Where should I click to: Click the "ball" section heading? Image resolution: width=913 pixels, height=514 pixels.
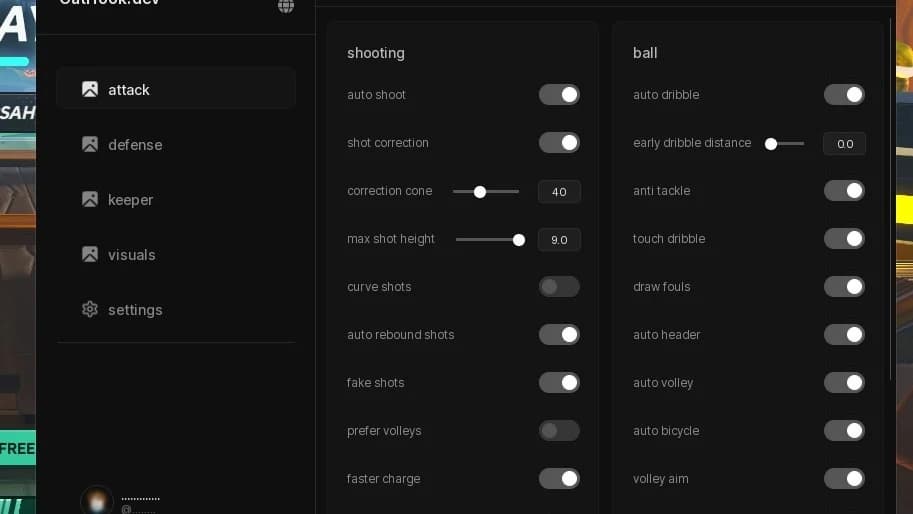[x=645, y=53]
